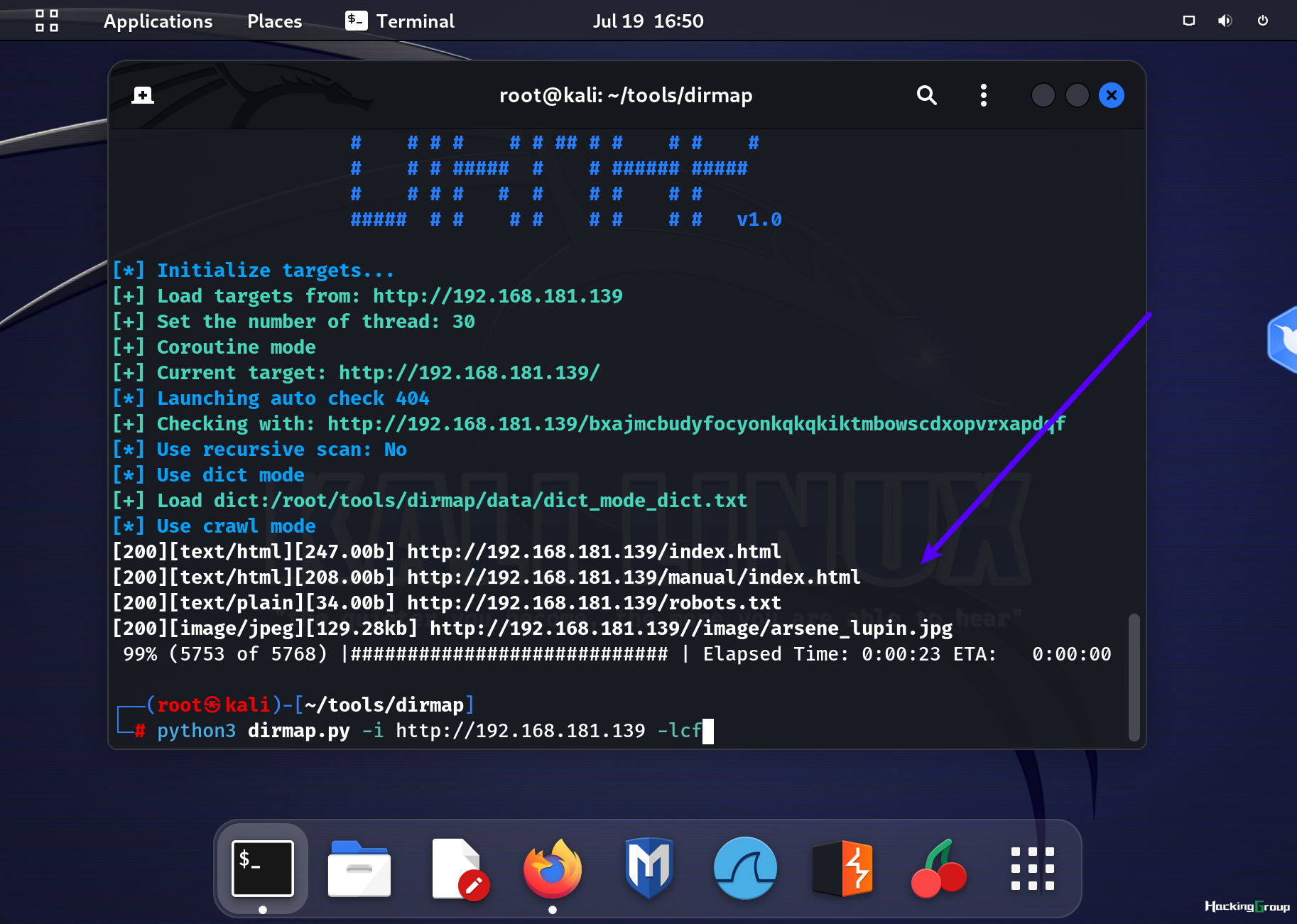Click the power icon in top bar
The image size is (1297, 924).
(x=1262, y=21)
